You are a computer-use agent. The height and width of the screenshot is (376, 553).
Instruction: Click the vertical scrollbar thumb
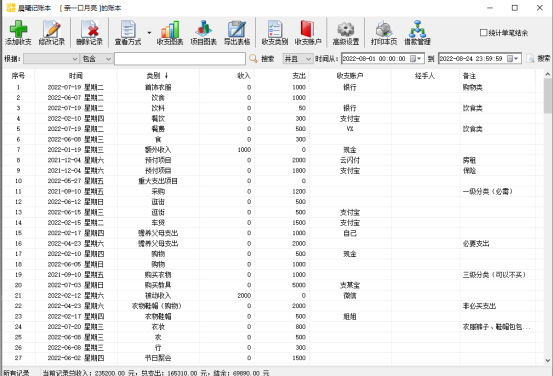click(547, 96)
